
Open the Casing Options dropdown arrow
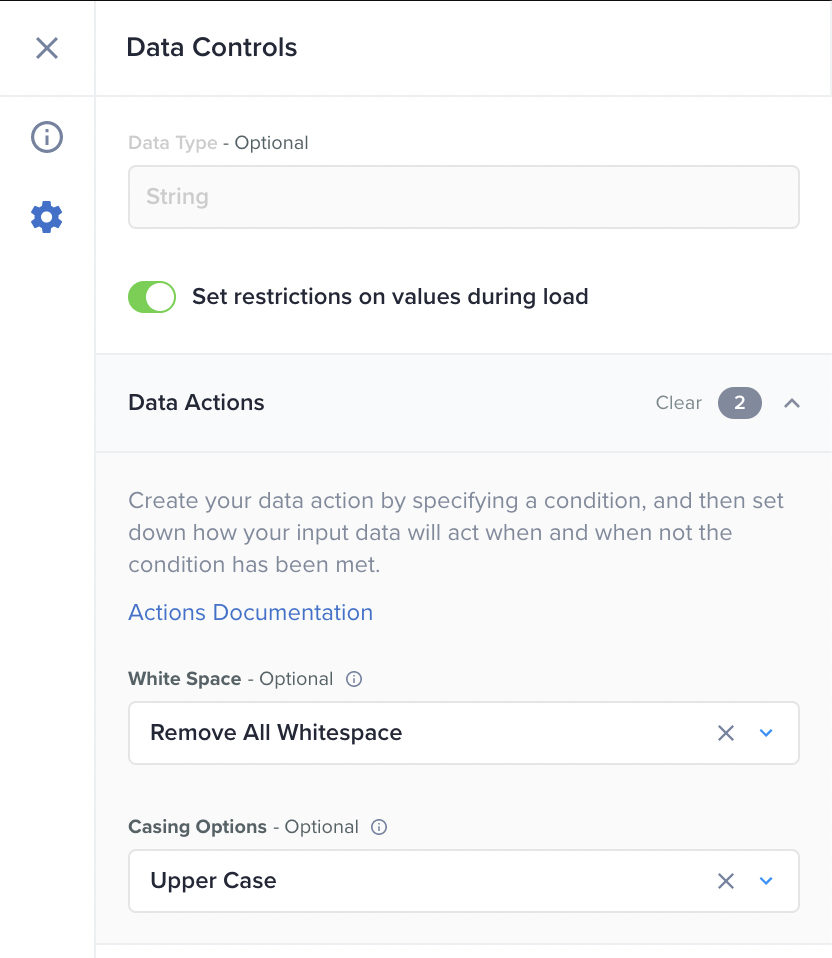766,881
